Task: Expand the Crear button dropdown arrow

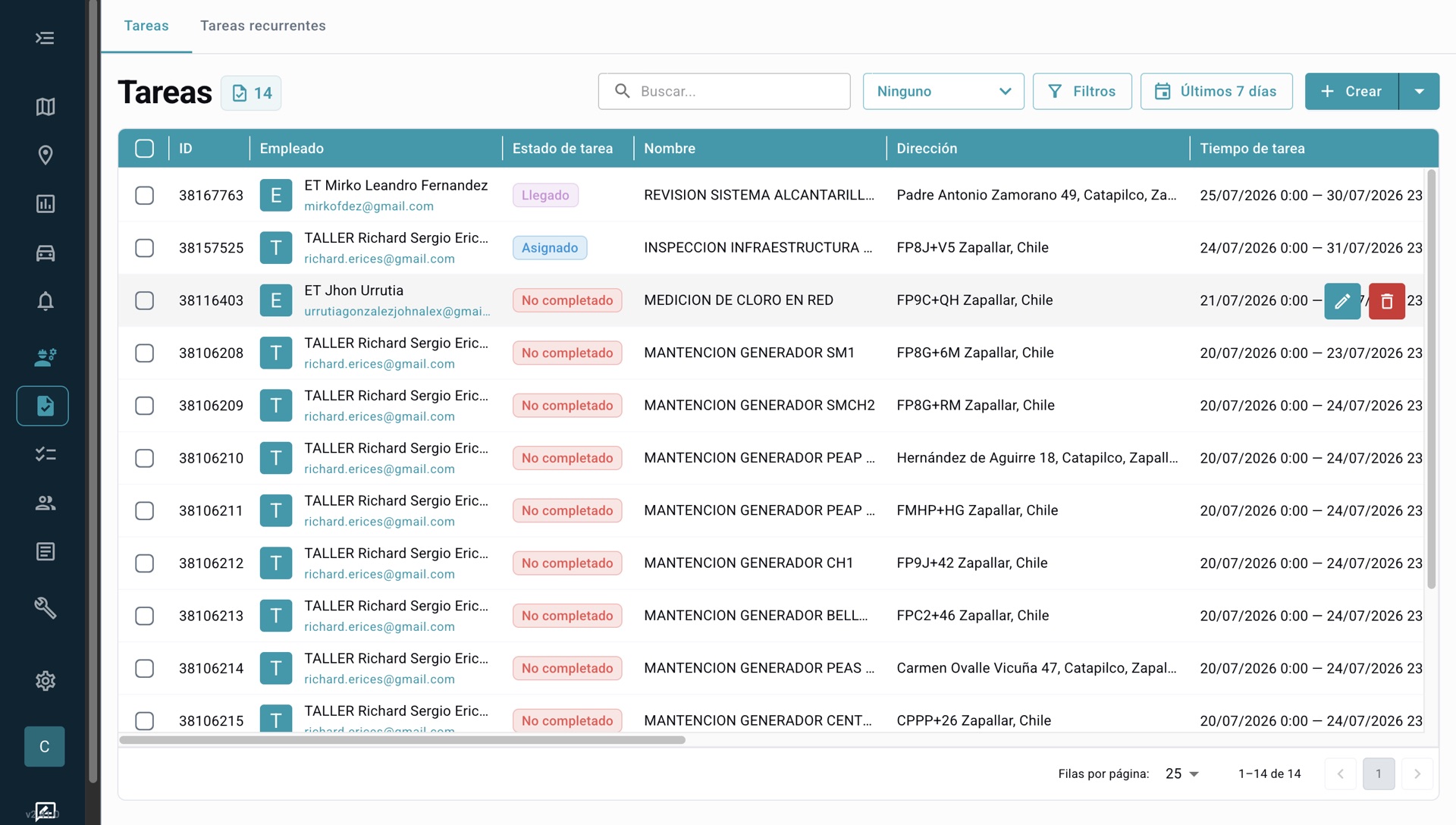Action: tap(1419, 91)
